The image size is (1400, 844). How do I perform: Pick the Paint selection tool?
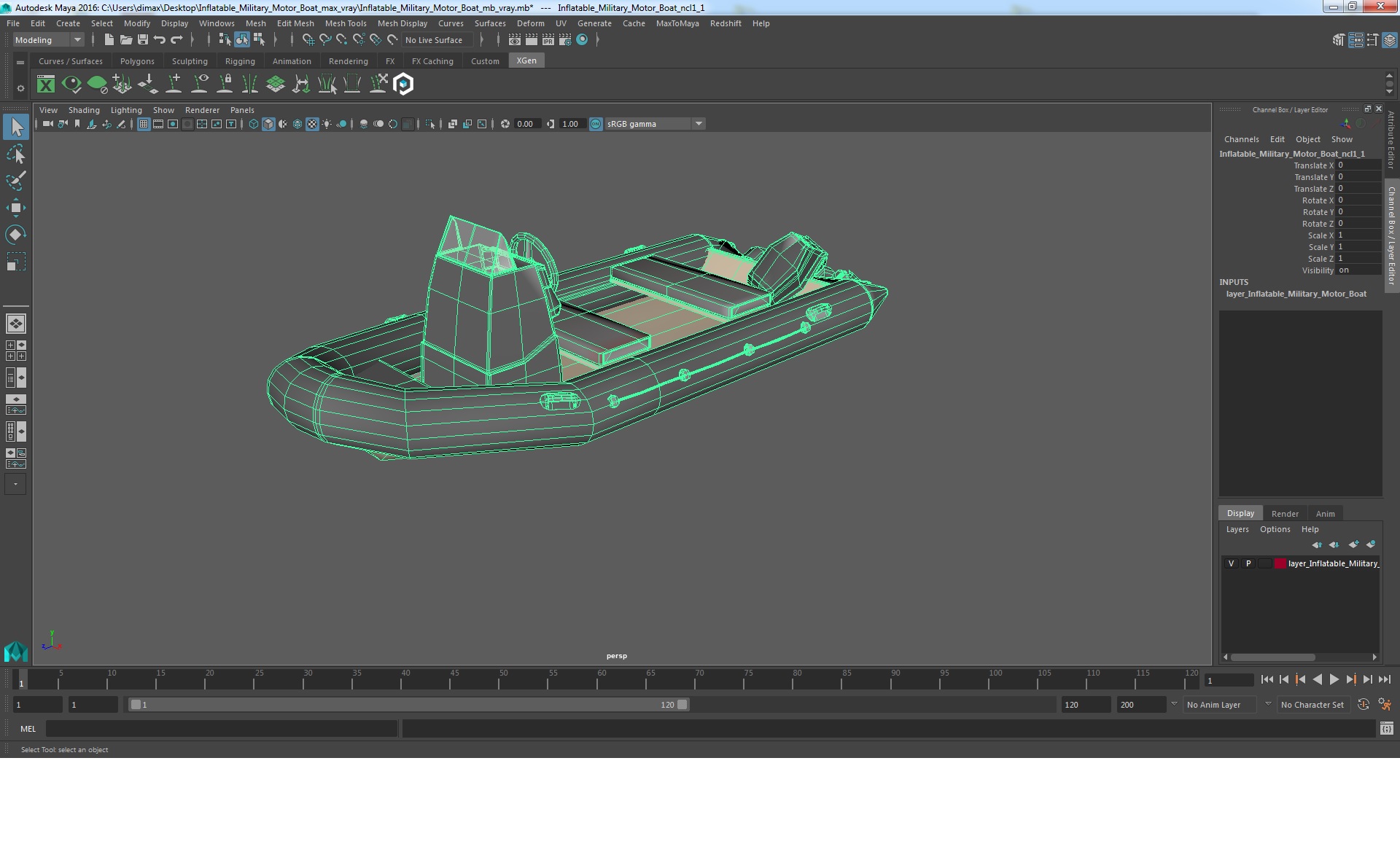[15, 181]
